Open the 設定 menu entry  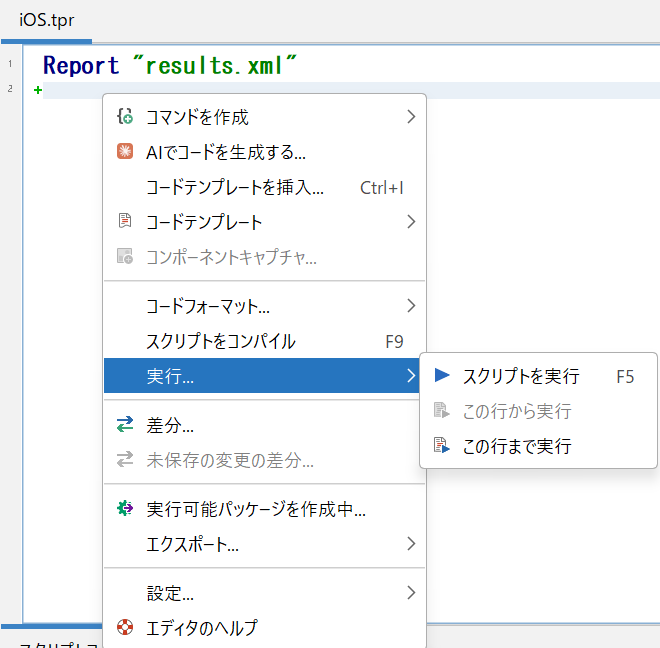(264, 593)
